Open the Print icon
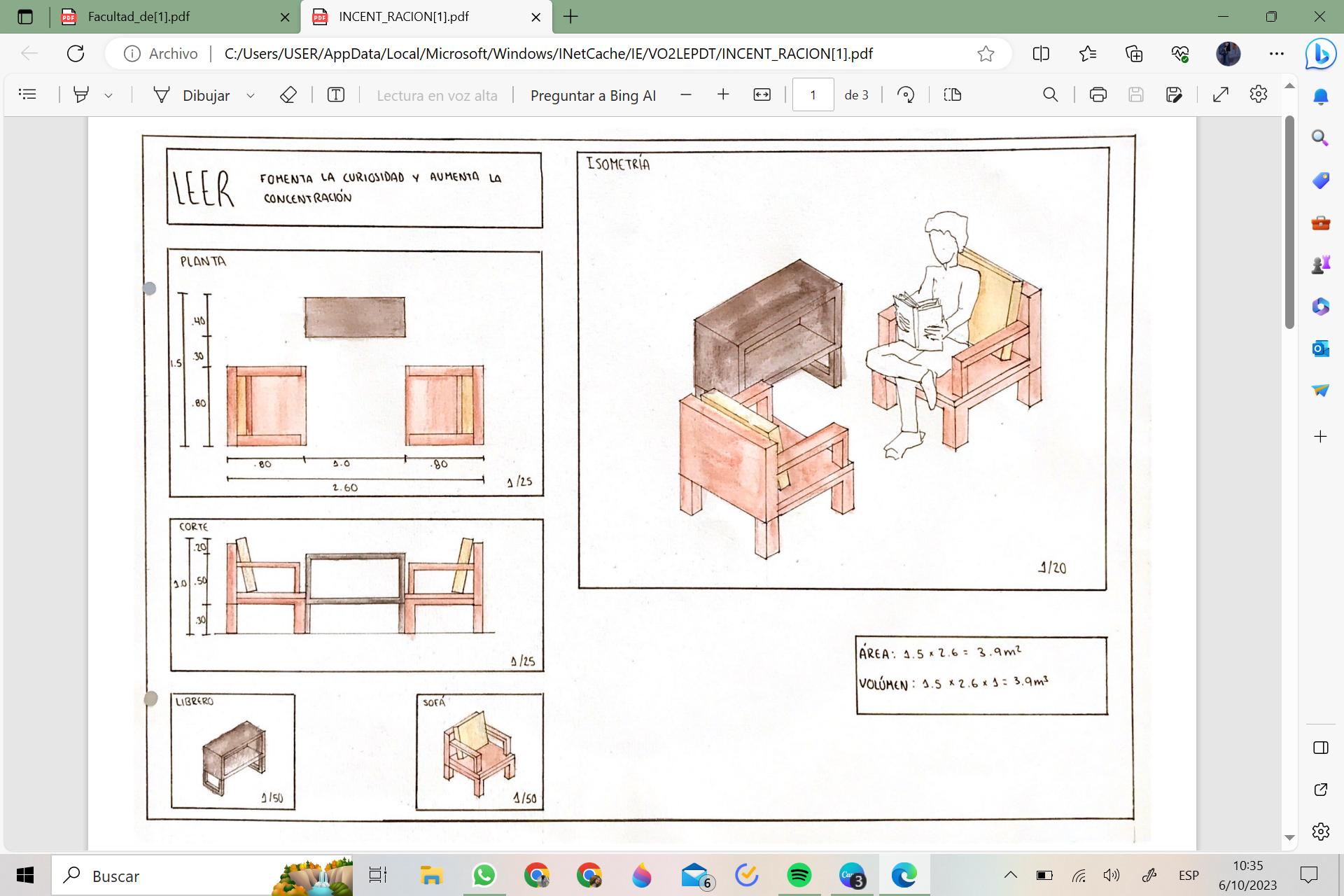The height and width of the screenshot is (896, 1344). point(1098,94)
